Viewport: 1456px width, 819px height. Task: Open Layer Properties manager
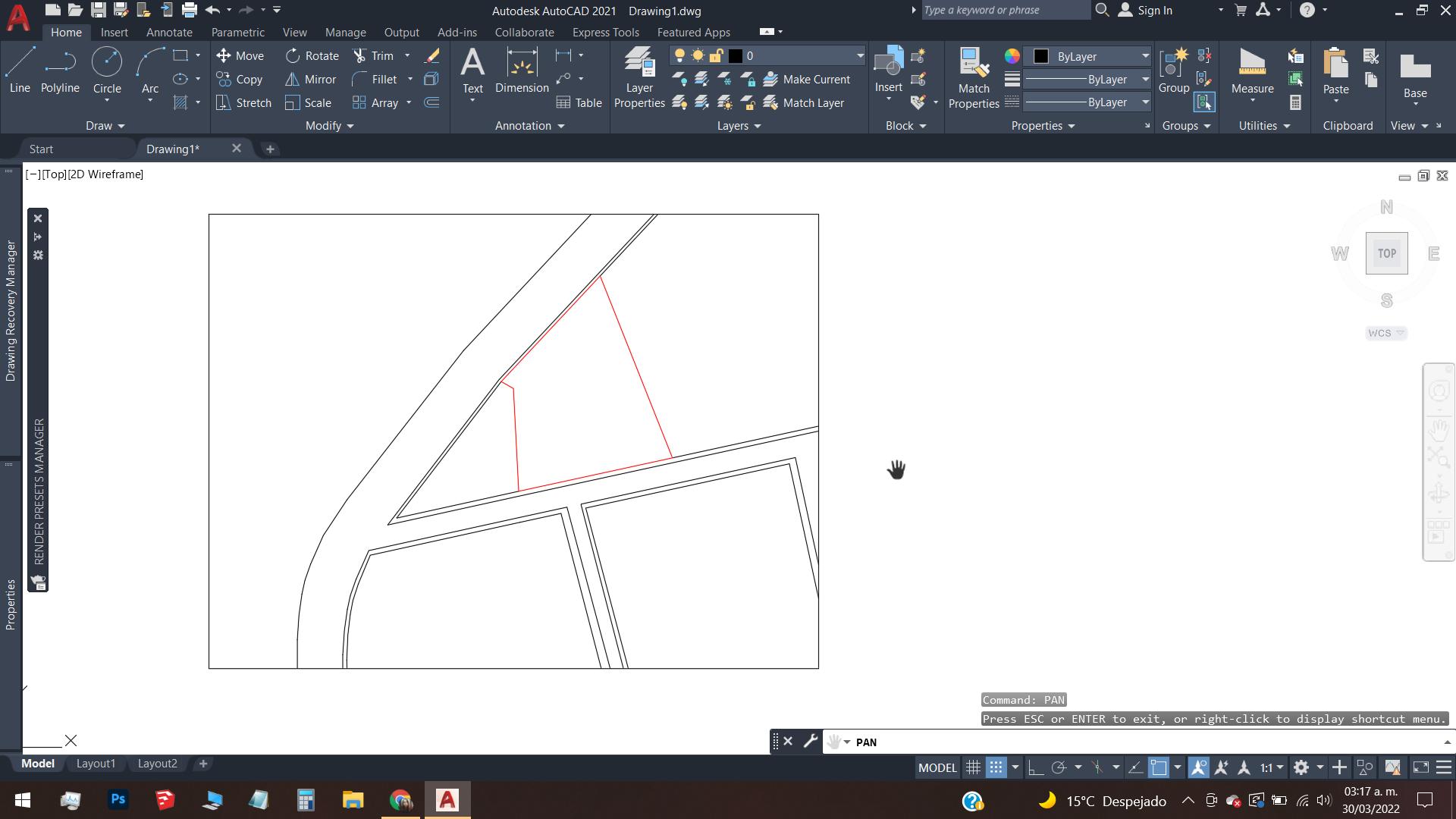pos(639,76)
